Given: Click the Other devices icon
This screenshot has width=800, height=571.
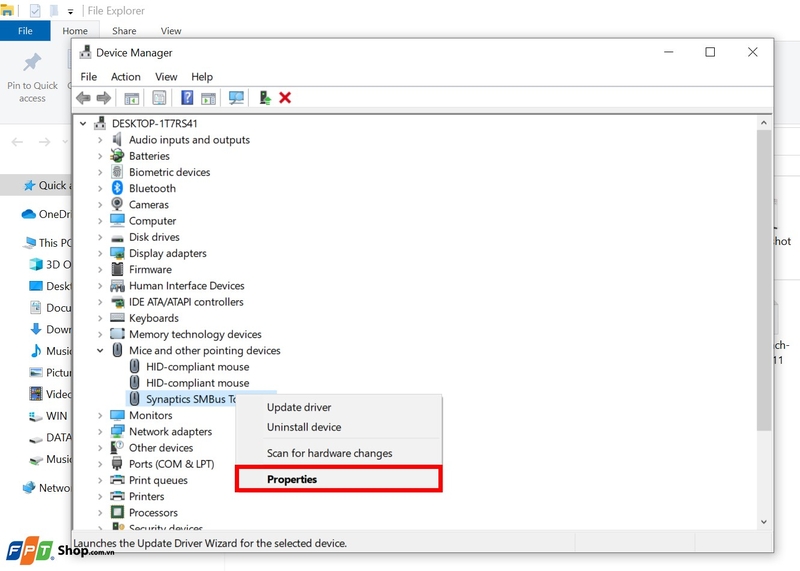Looking at the screenshot, I should 117,448.
